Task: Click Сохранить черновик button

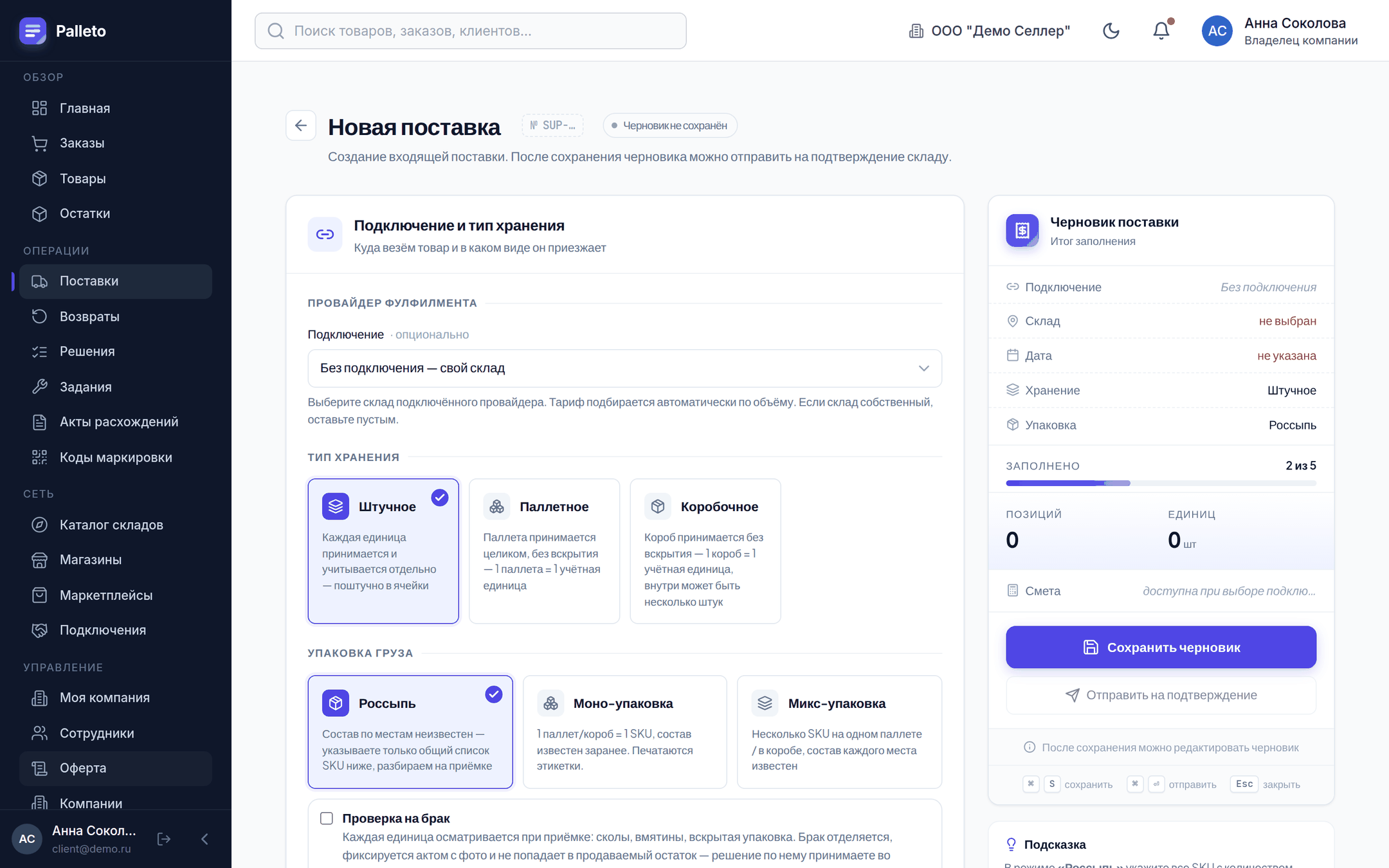Action: [x=1161, y=647]
